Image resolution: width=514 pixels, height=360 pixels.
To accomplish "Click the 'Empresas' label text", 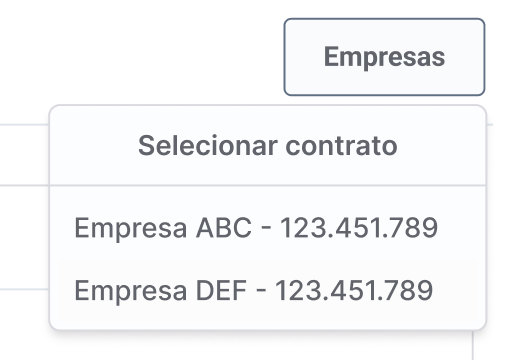I will [x=384, y=57].
